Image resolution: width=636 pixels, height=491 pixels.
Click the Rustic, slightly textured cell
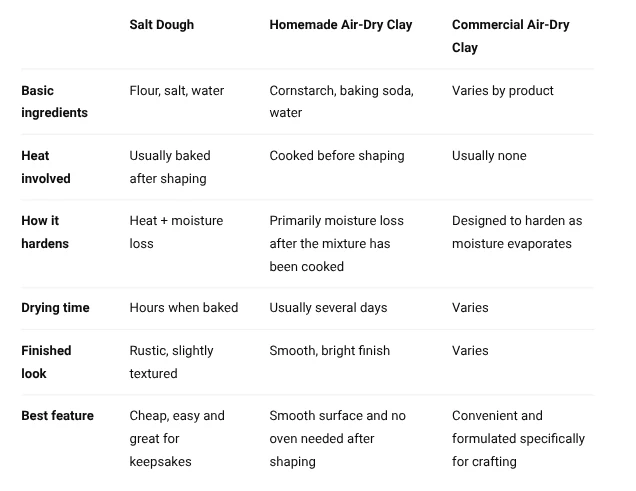click(171, 362)
